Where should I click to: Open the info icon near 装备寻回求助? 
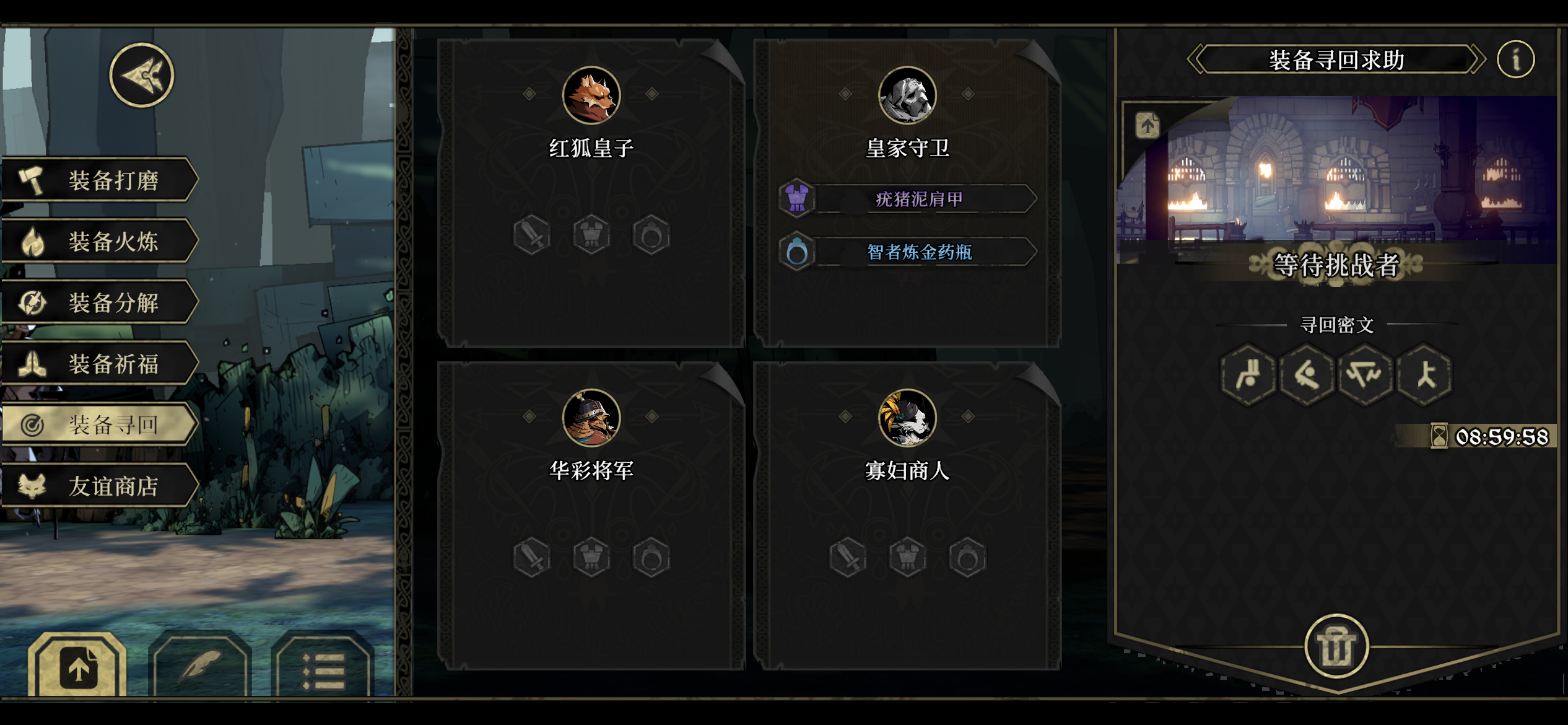click(x=1515, y=59)
